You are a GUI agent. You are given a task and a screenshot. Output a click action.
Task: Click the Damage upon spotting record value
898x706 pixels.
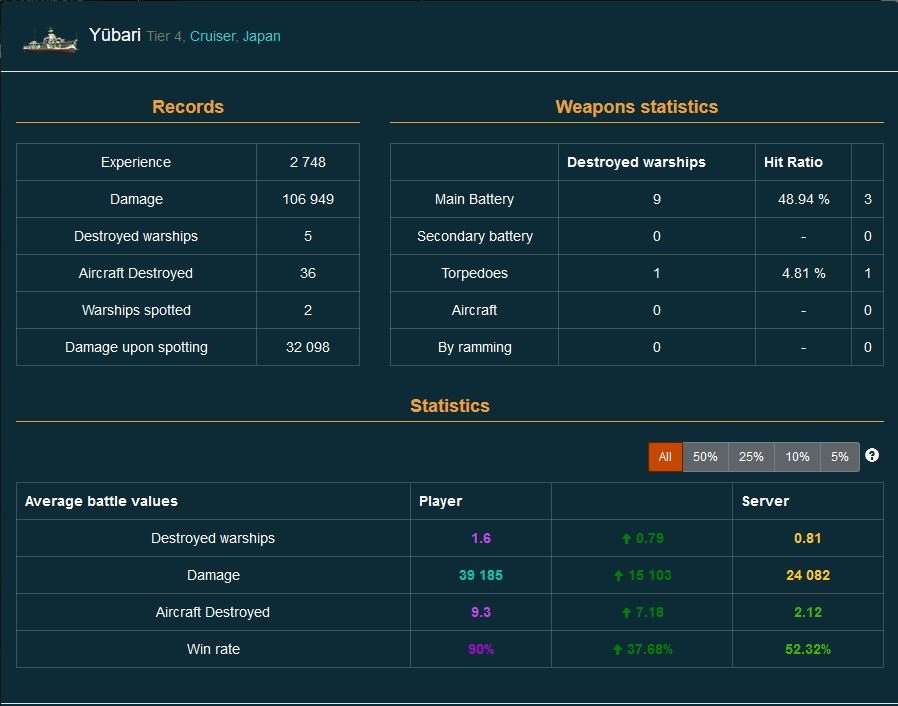pos(307,347)
